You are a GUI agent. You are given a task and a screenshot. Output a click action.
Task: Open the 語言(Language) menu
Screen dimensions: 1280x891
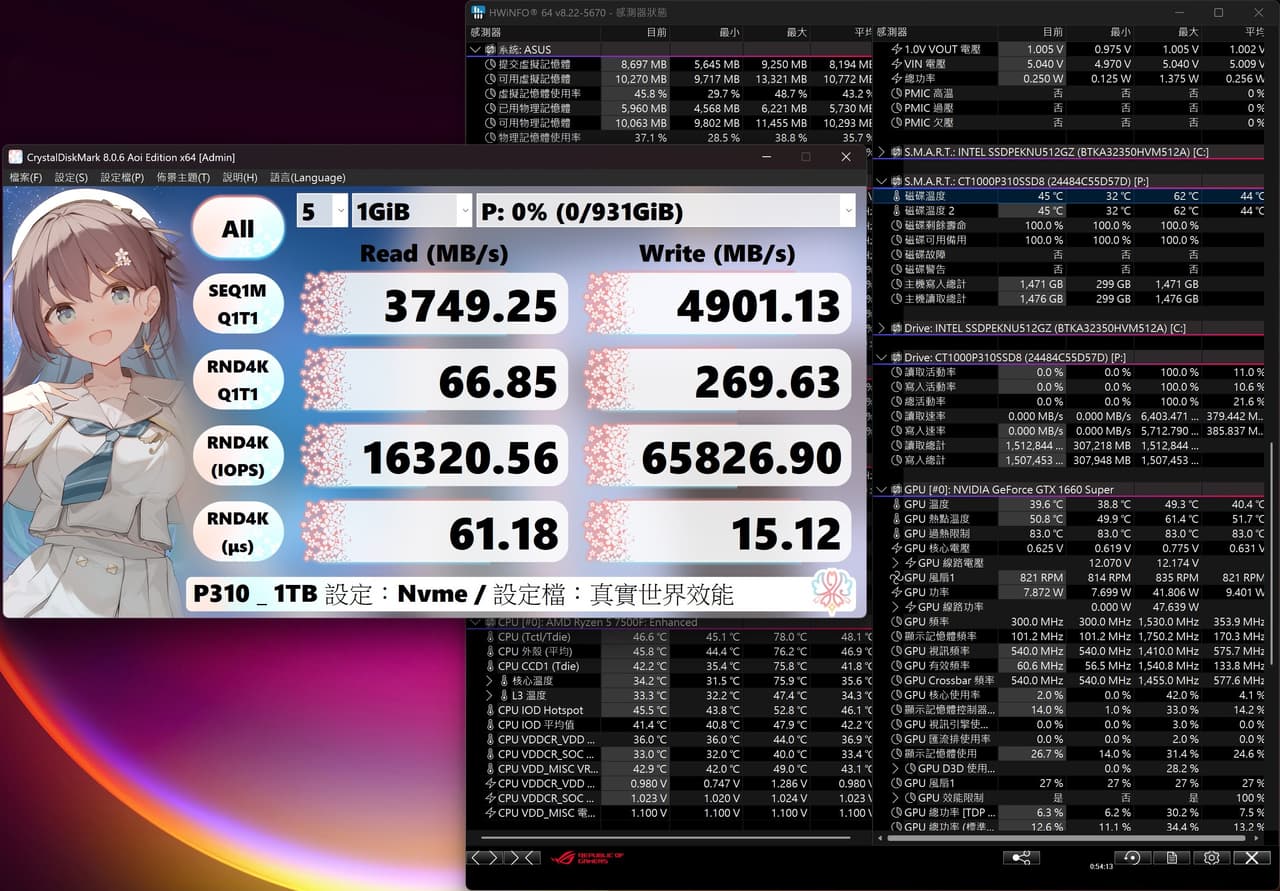pos(307,178)
